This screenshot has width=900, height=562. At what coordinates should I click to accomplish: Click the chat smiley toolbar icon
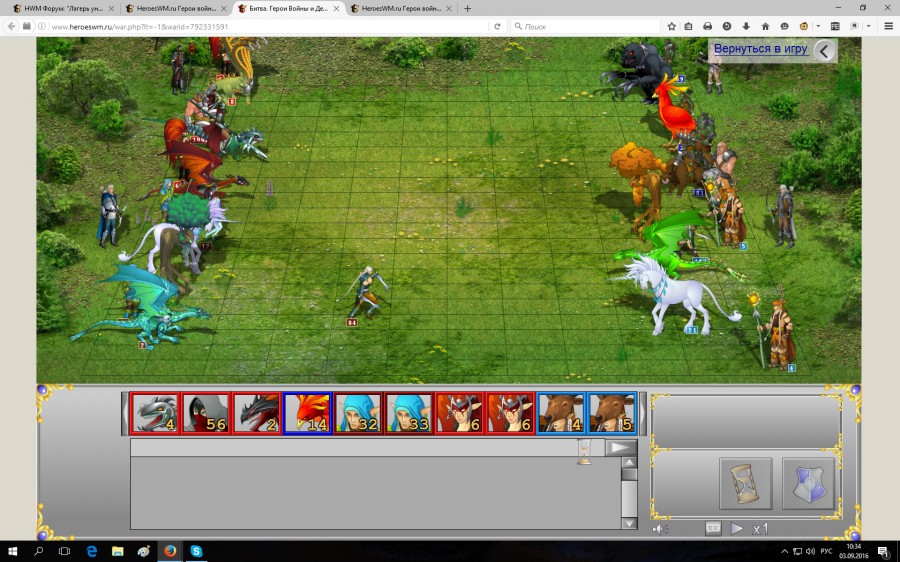784,26
